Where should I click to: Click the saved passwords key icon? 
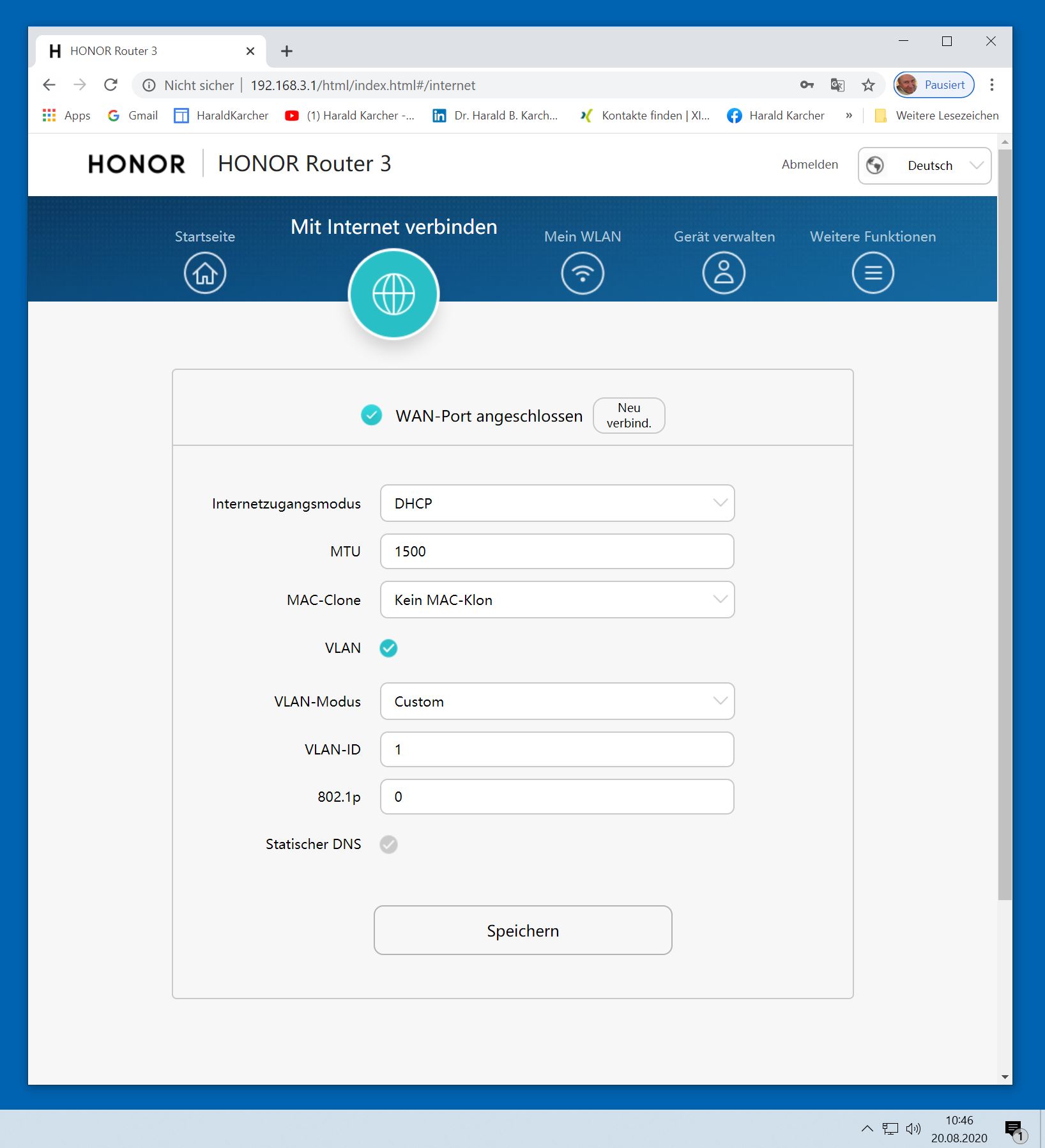tap(807, 85)
